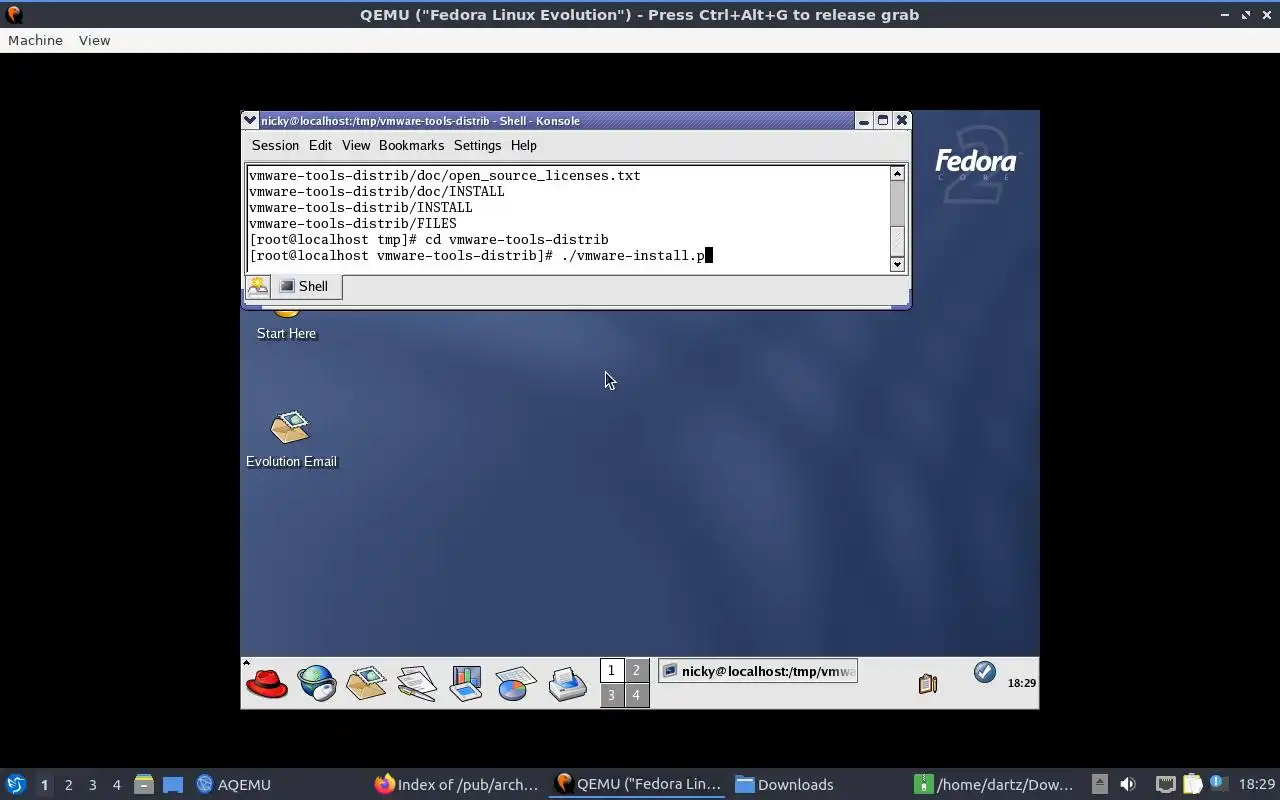Switch to host desktop 3

[x=92, y=785]
